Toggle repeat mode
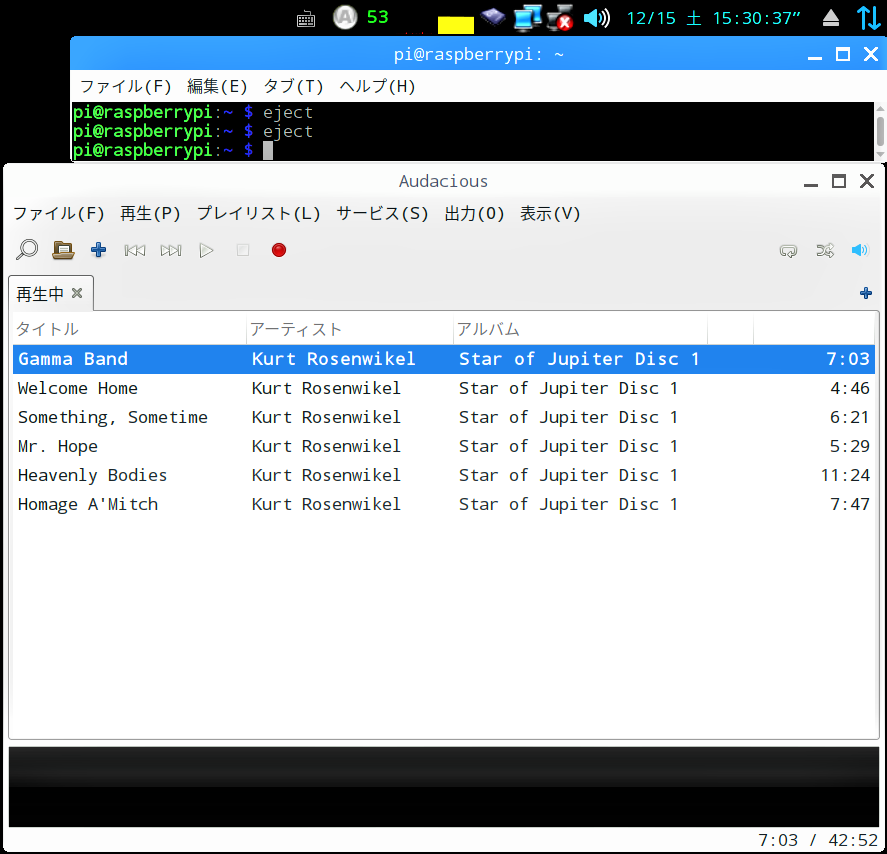Viewport: 887px width, 854px height. tap(788, 250)
